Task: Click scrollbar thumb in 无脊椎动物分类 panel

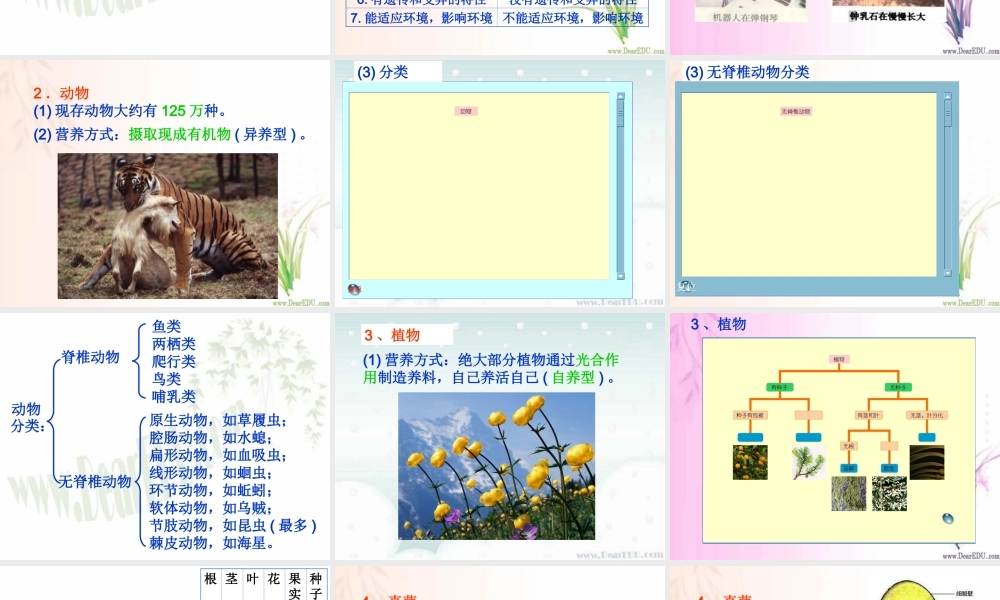Action: point(948,114)
